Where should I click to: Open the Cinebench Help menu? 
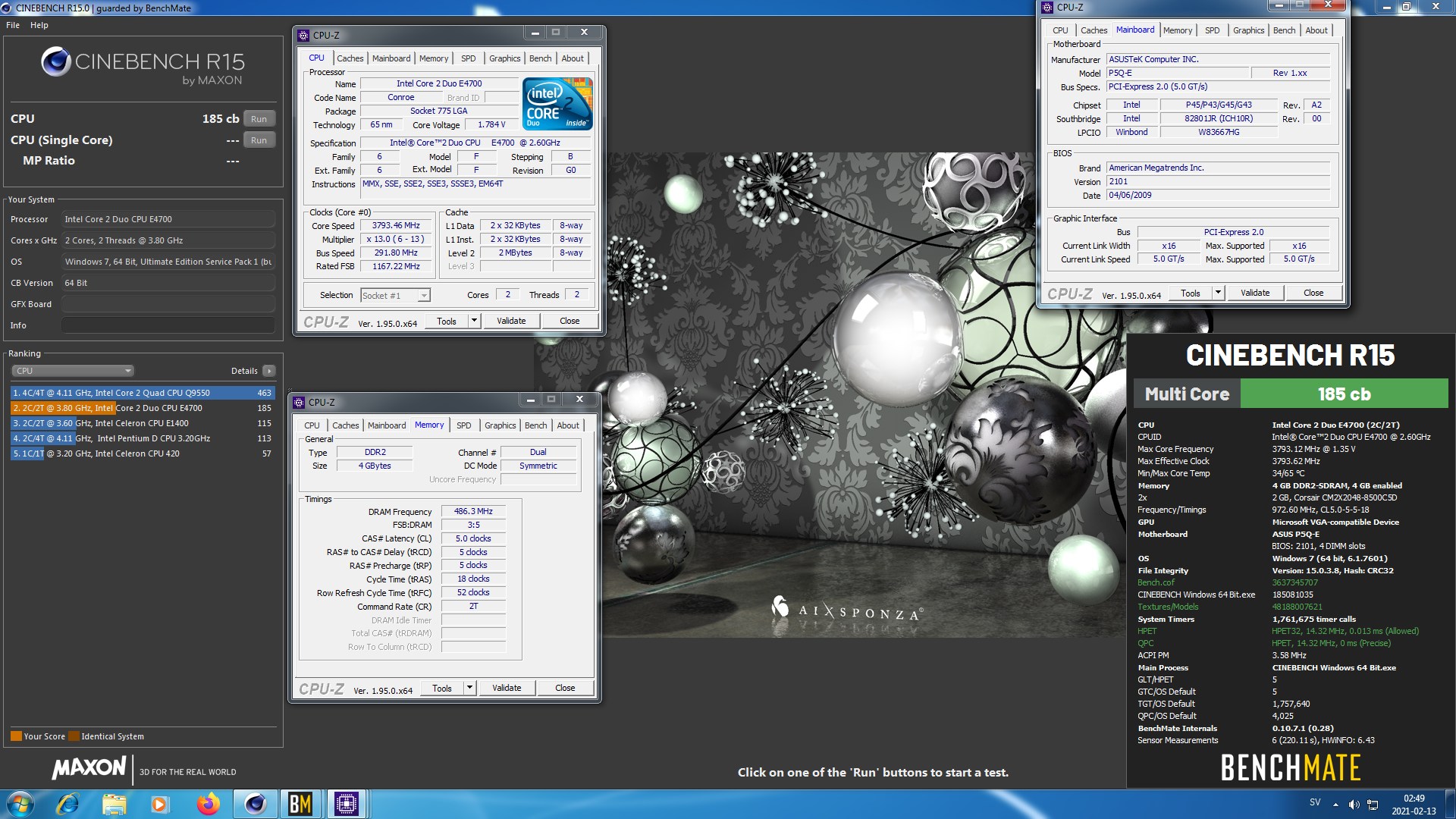39,25
